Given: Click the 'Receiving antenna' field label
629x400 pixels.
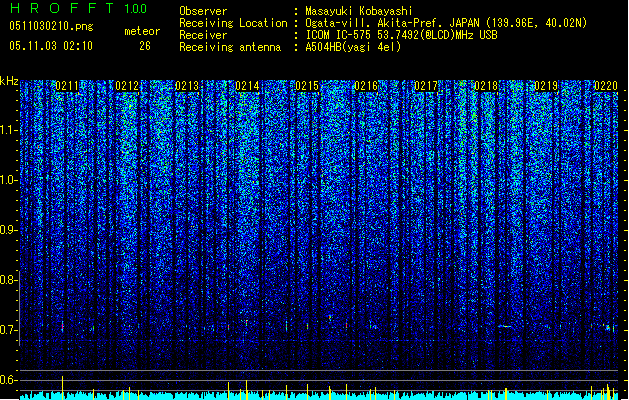Looking at the screenshot, I should pos(230,47).
